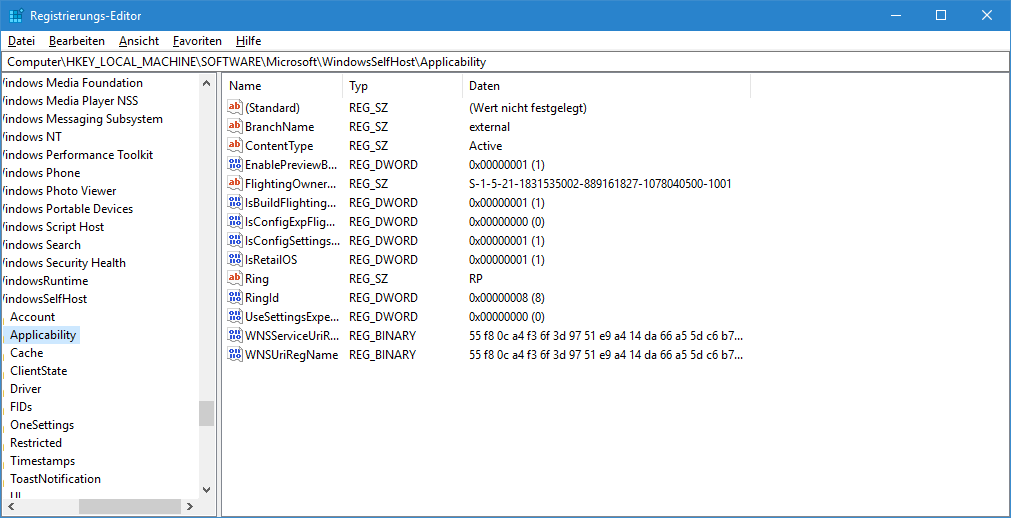Click tree scrollbar down arrow
The height and width of the screenshot is (518, 1011).
206,490
